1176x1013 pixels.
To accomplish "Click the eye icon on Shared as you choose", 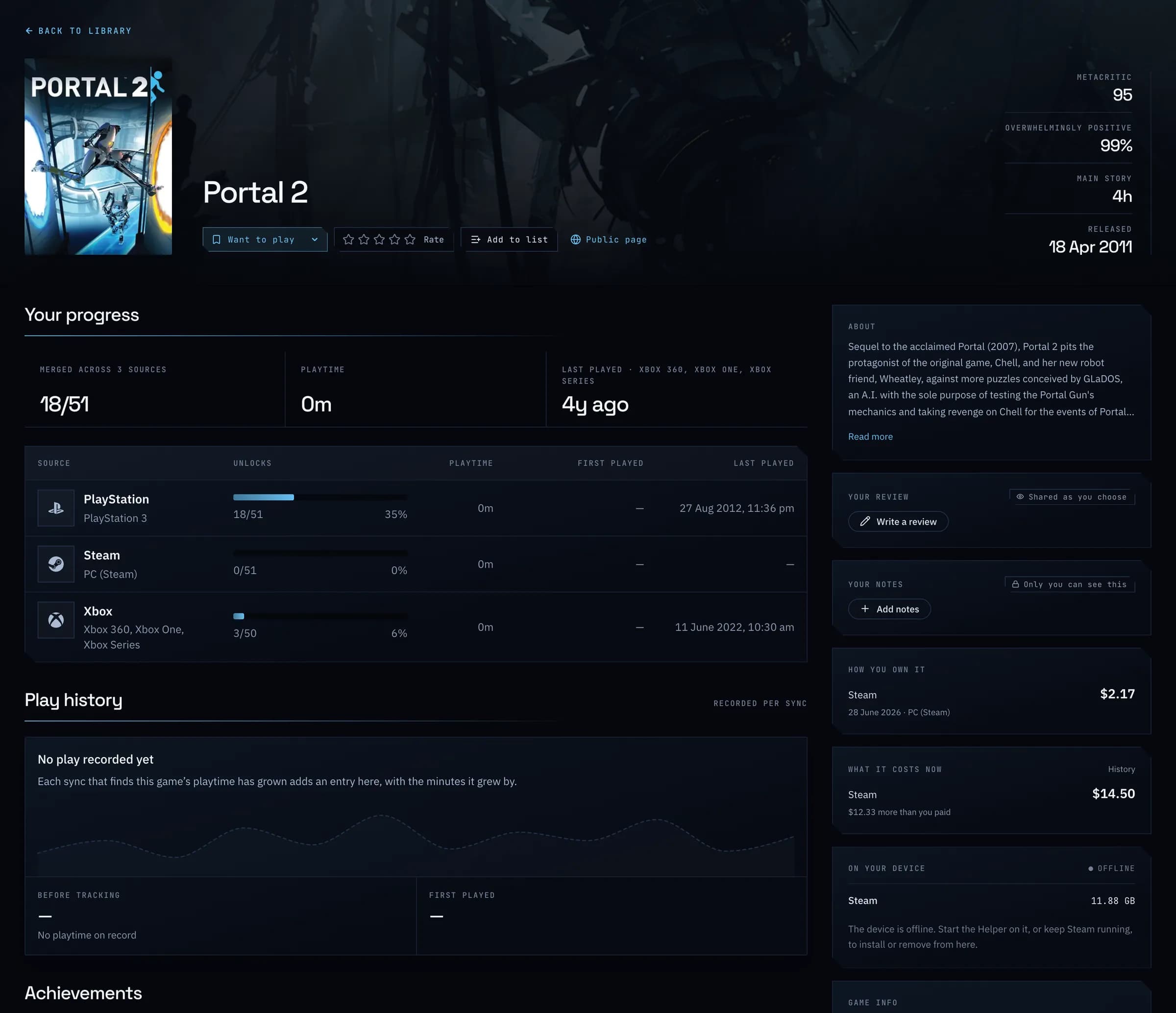I will coord(1020,497).
